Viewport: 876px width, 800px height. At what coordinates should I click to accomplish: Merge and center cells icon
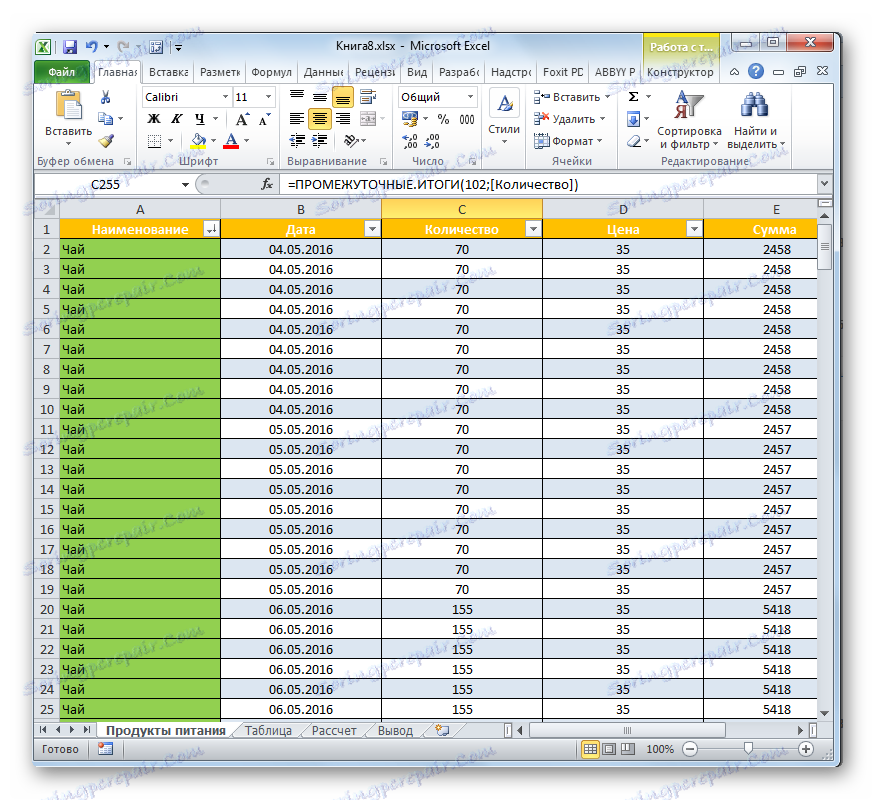tap(368, 119)
